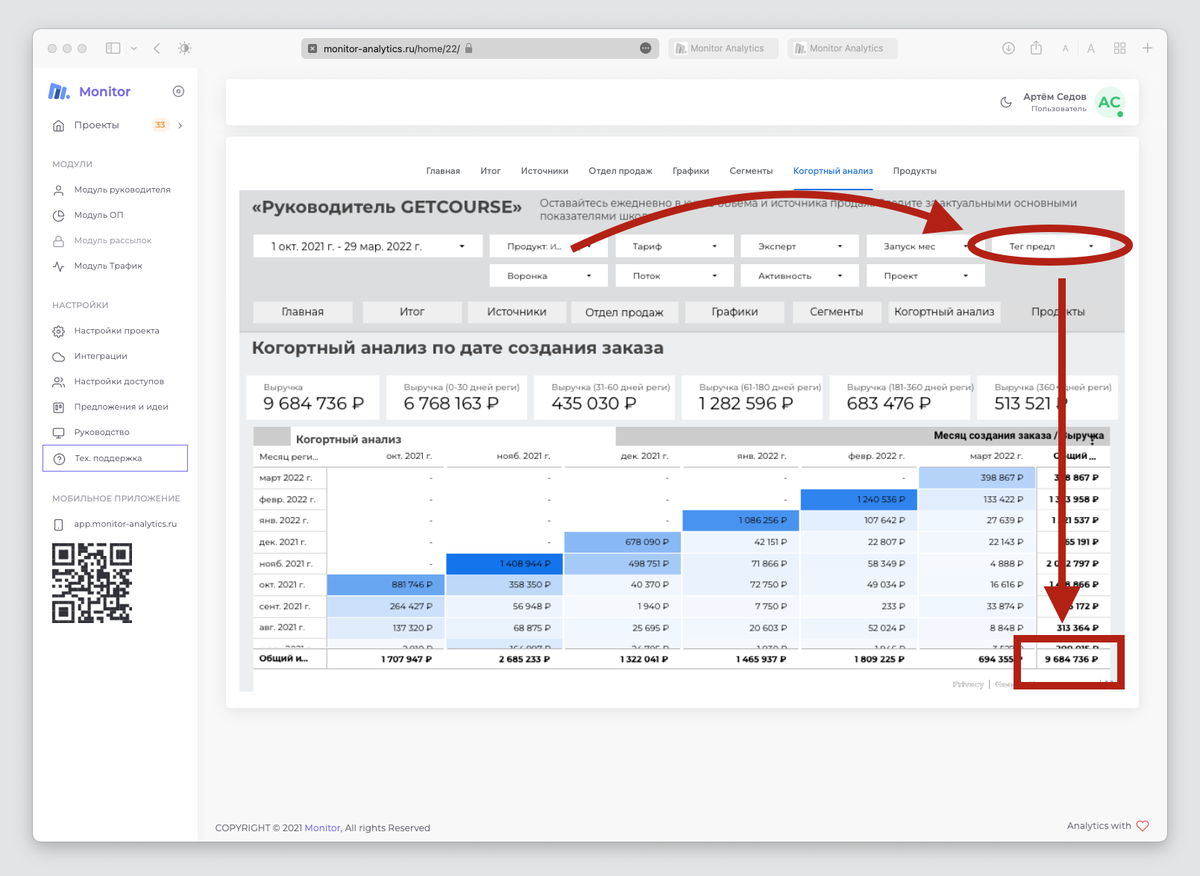The image size is (1200, 876).
Task: Click the gear icon beside Настройки проекта
Action: [x=59, y=331]
